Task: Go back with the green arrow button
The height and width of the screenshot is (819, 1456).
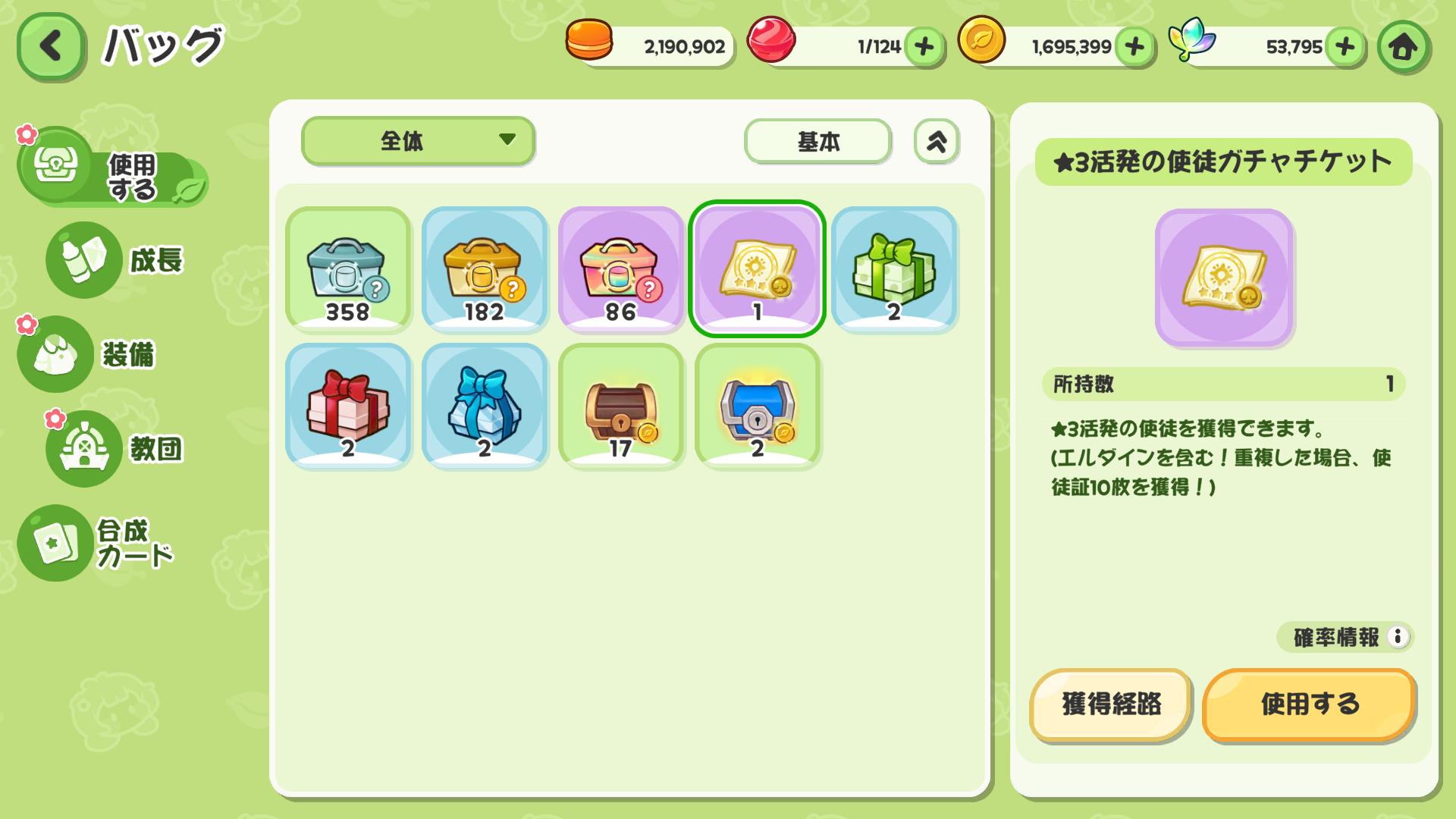Action: tap(51, 46)
